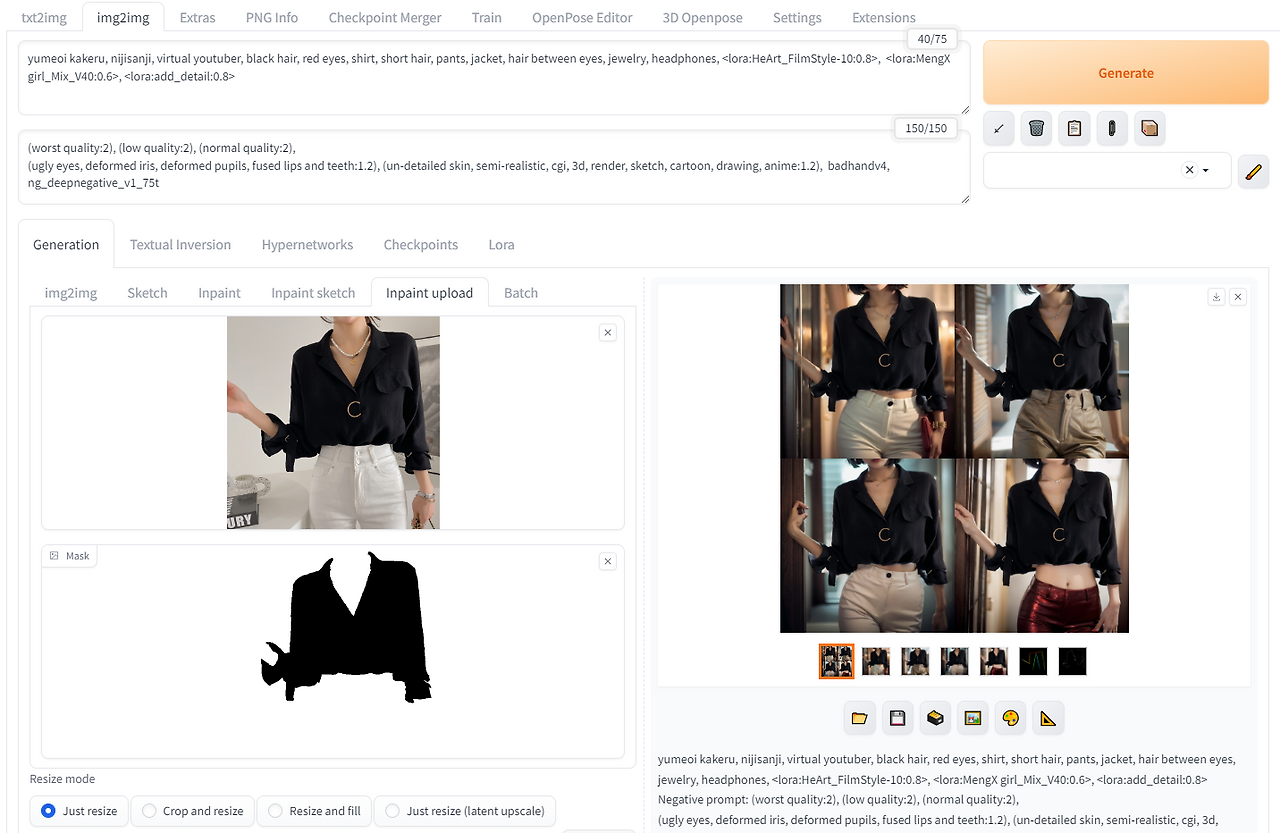1280x833 pixels.
Task: Select the last dark thumbnail in the gallery
Action: coord(1072,661)
